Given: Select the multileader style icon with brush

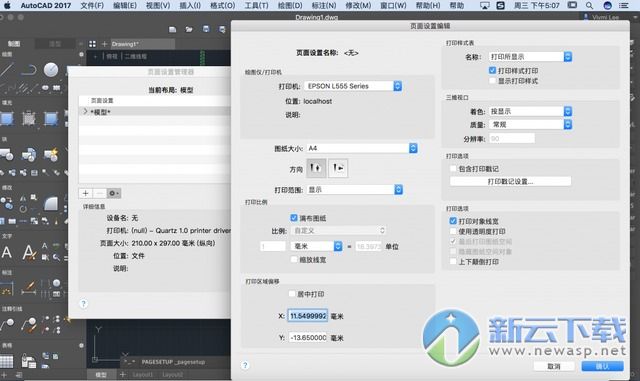Looking at the screenshot, I should coord(29,325).
